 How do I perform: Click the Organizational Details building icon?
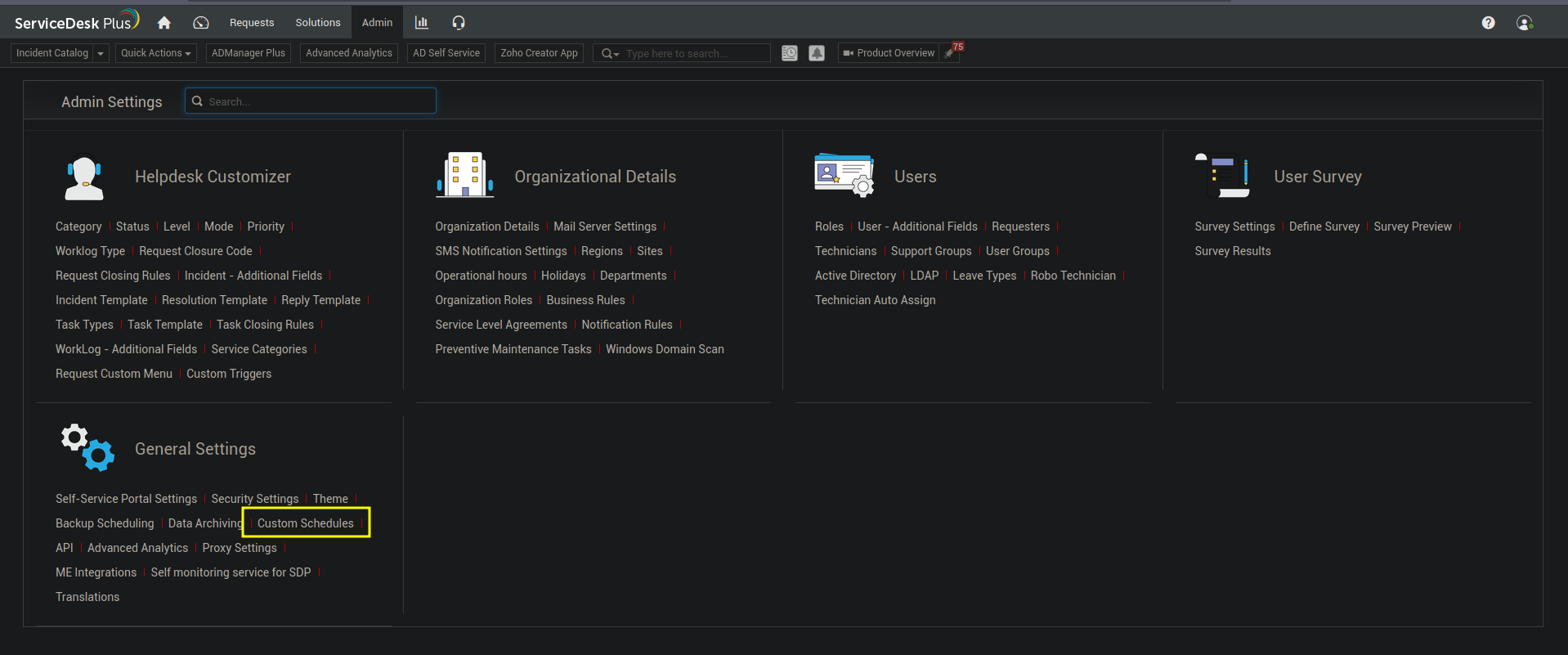(x=464, y=175)
